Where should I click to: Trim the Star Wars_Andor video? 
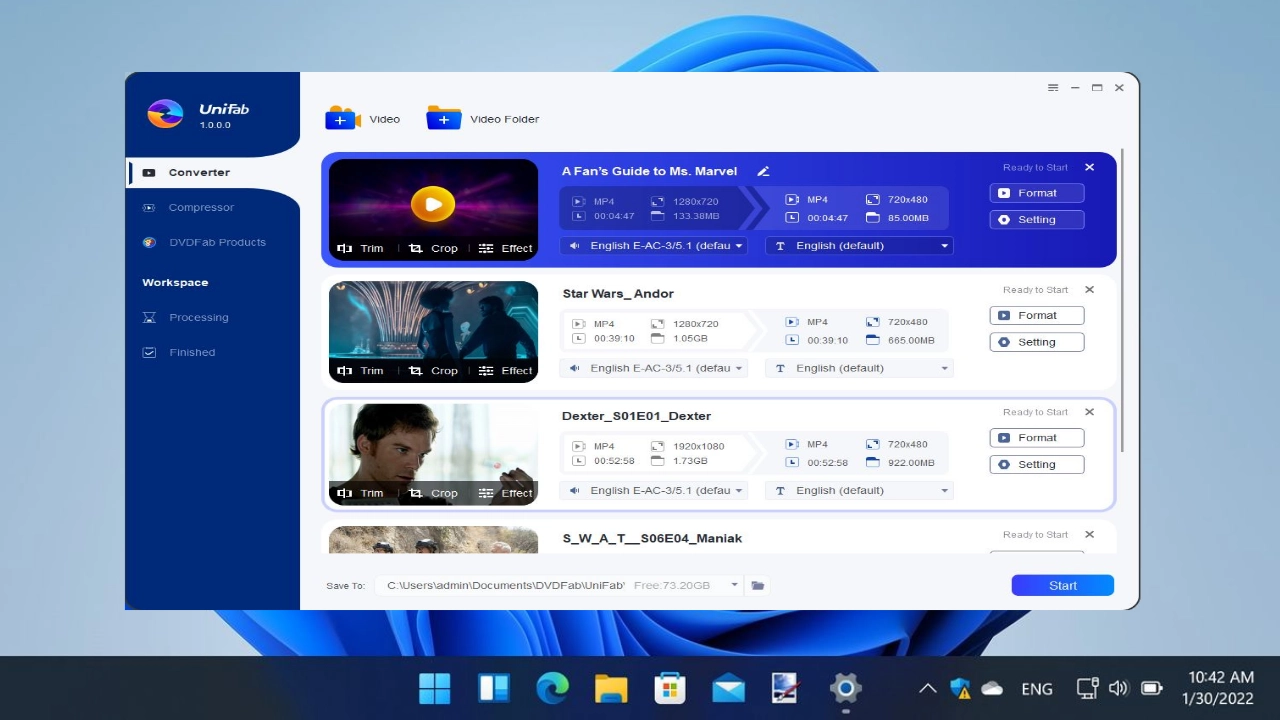361,370
